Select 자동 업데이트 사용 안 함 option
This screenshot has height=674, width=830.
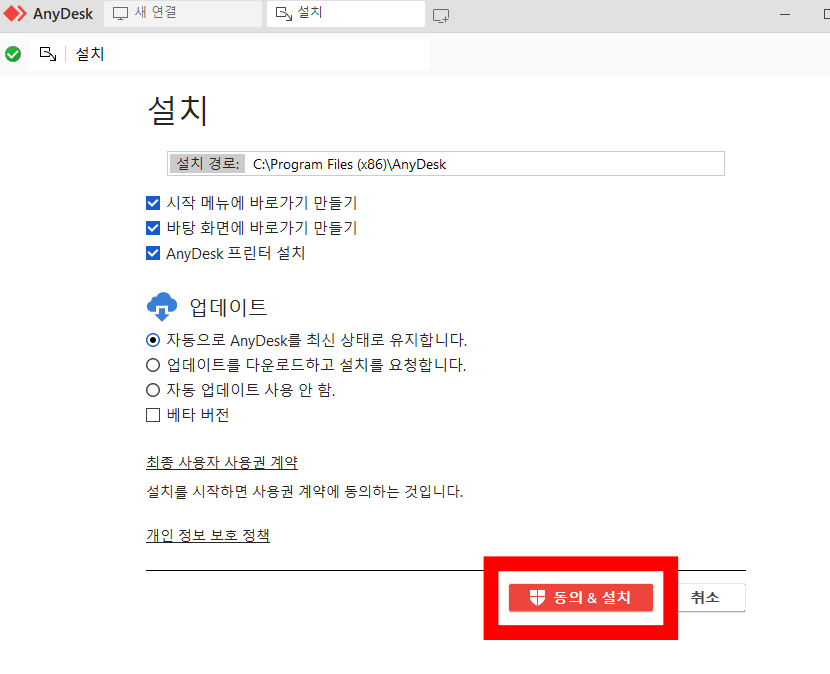tap(153, 390)
